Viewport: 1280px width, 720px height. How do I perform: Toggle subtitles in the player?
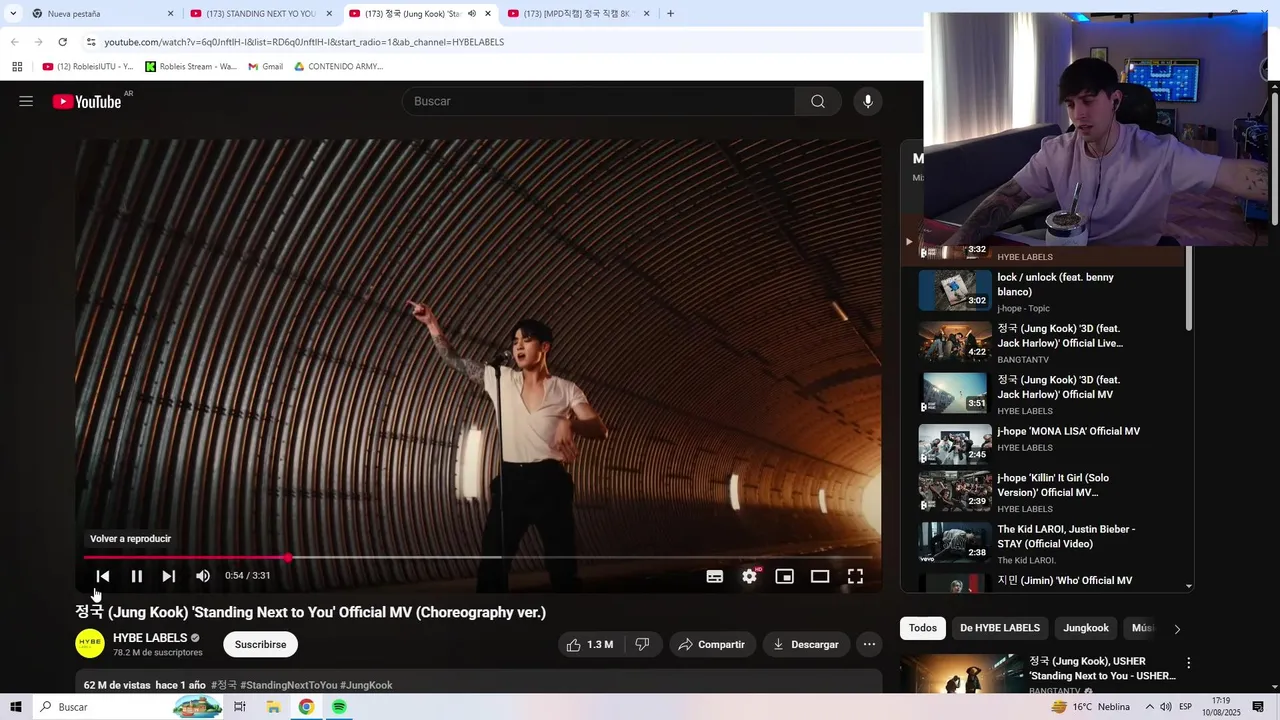pyautogui.click(x=715, y=576)
